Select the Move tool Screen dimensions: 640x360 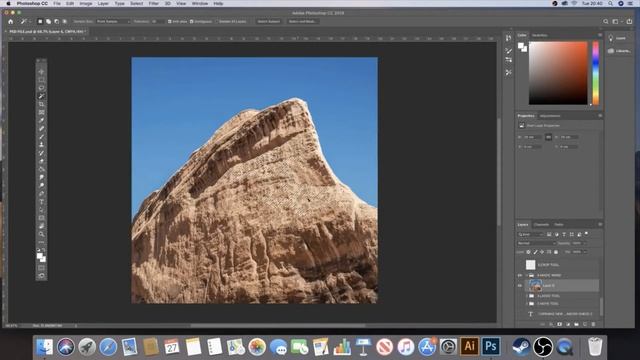[x=41, y=71]
